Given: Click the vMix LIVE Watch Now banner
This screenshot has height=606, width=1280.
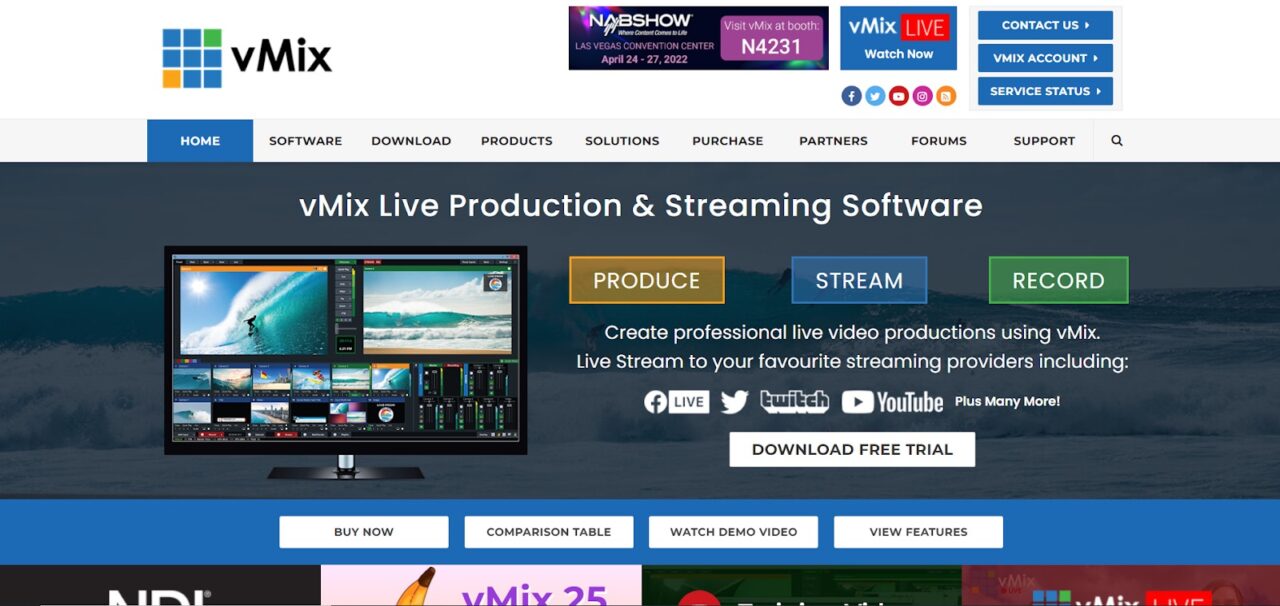Looking at the screenshot, I should click(x=898, y=38).
